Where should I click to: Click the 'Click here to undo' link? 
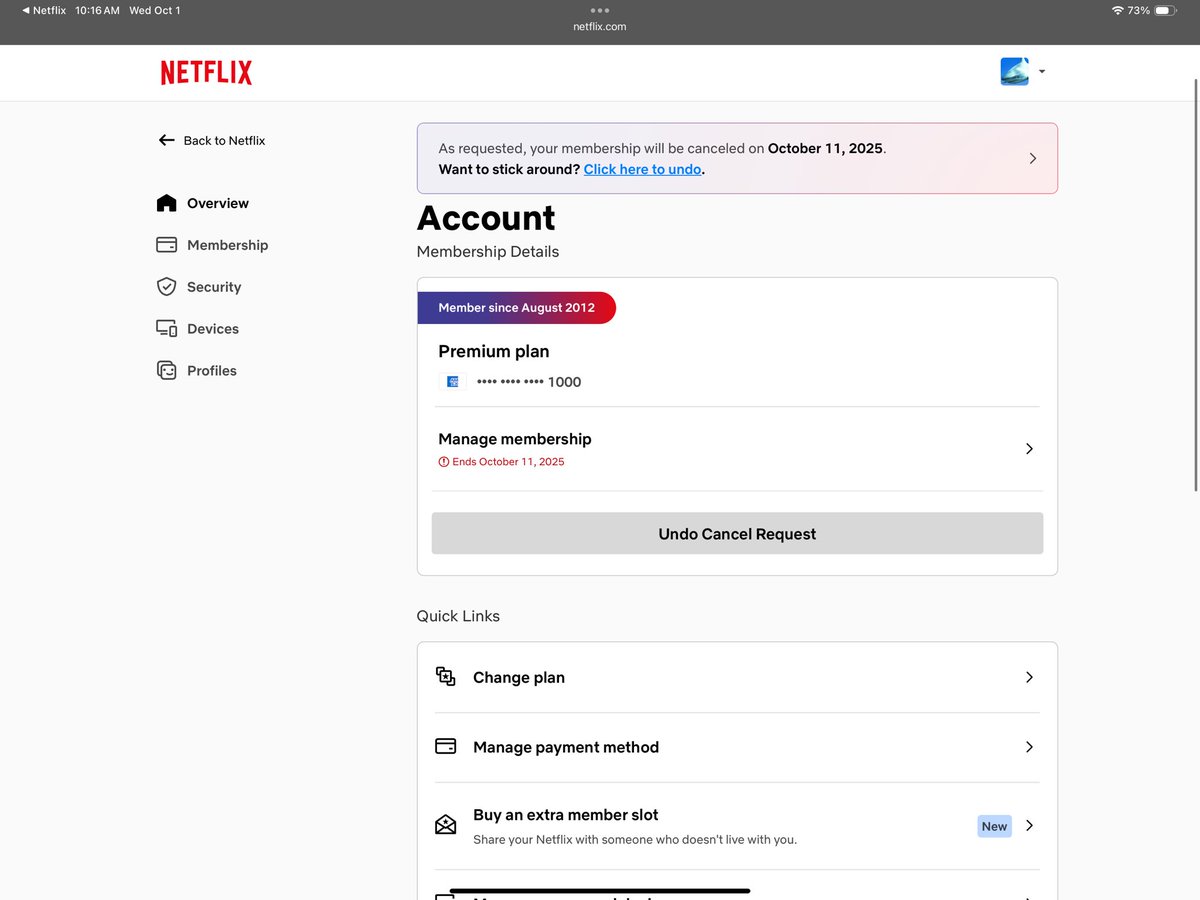643,169
